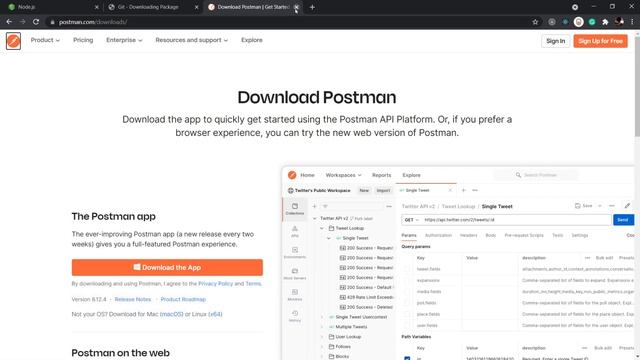The height and width of the screenshot is (360, 640).
Task: Reload the page with the refresh icon
Action: (x=36, y=22)
